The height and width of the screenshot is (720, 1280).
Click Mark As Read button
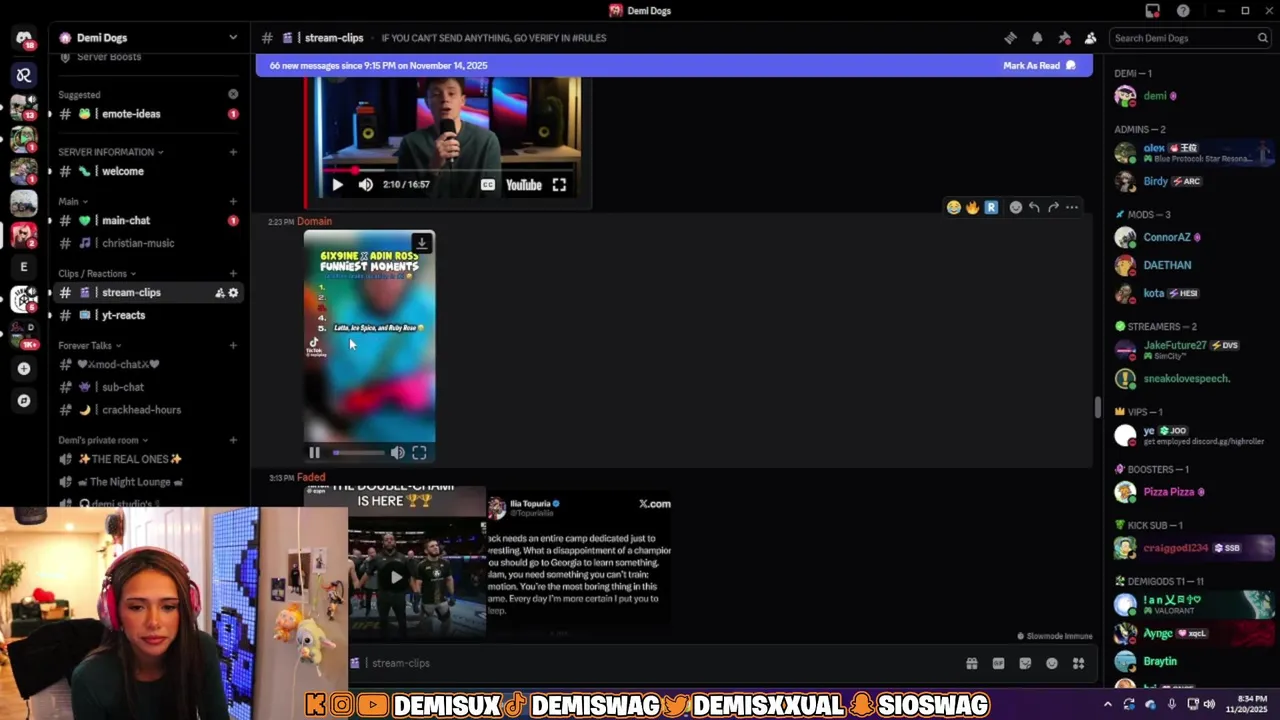pyautogui.click(x=1039, y=66)
